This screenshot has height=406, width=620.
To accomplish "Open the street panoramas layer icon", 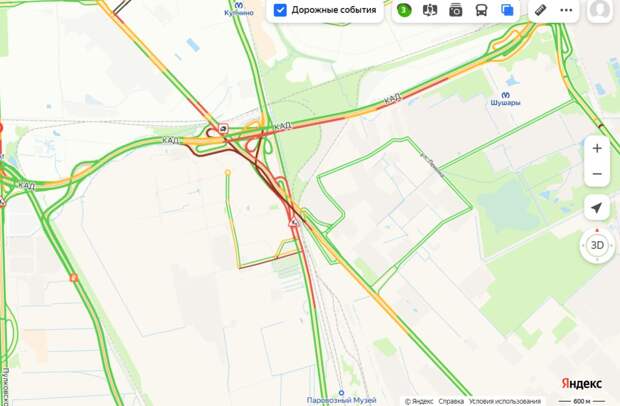I will point(430,10).
